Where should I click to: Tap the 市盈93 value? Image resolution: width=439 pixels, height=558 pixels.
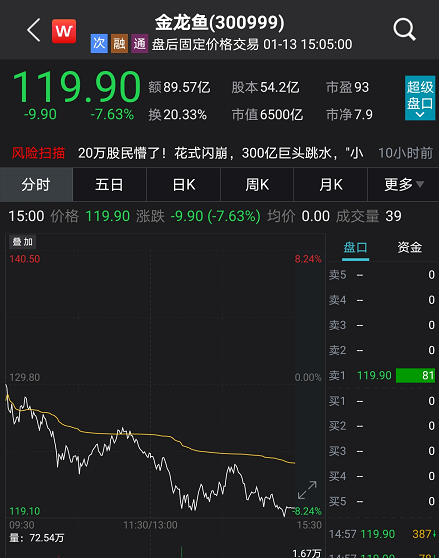tap(348, 87)
